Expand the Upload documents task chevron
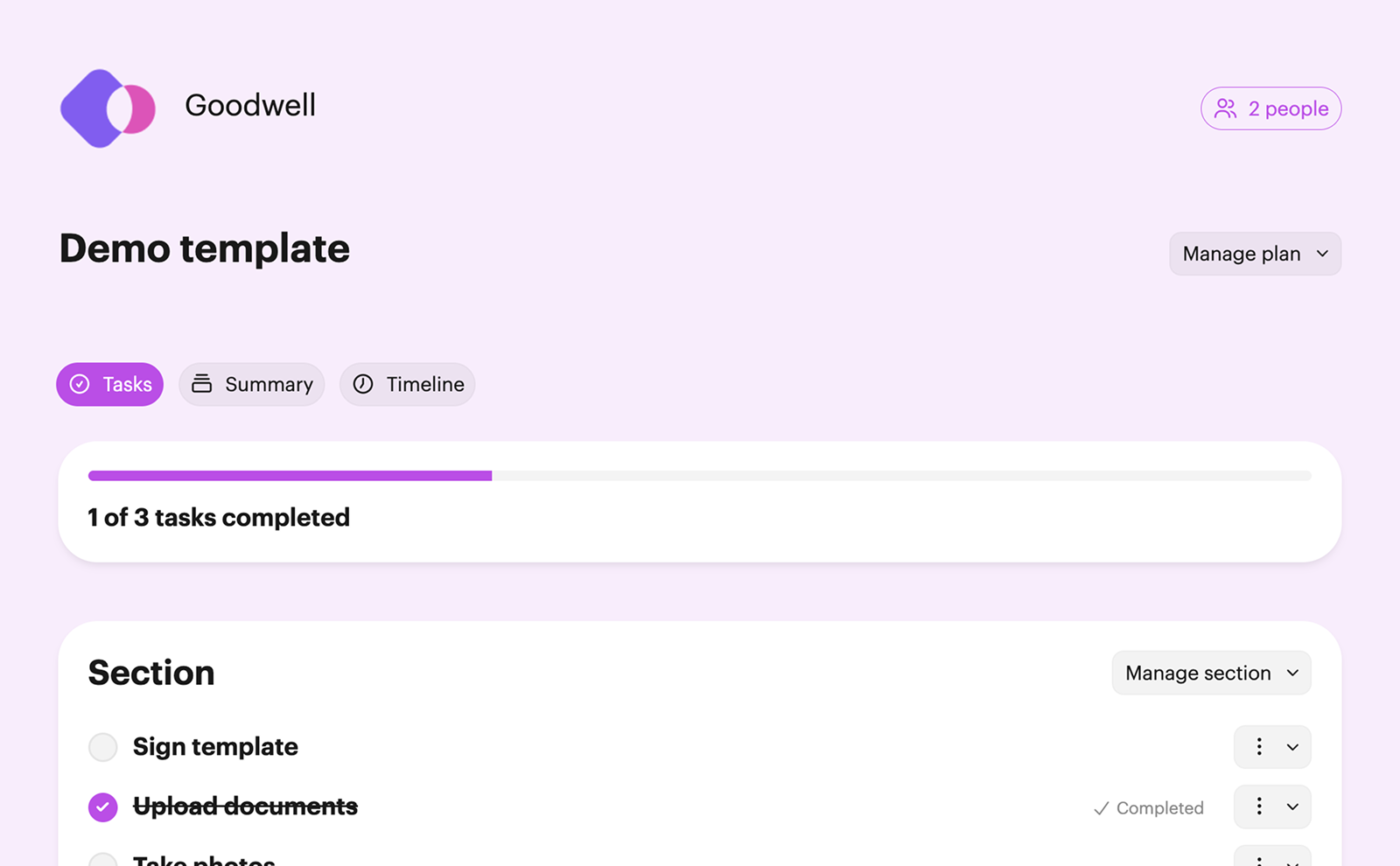Viewport: 1400px width, 866px height. coord(1292,807)
